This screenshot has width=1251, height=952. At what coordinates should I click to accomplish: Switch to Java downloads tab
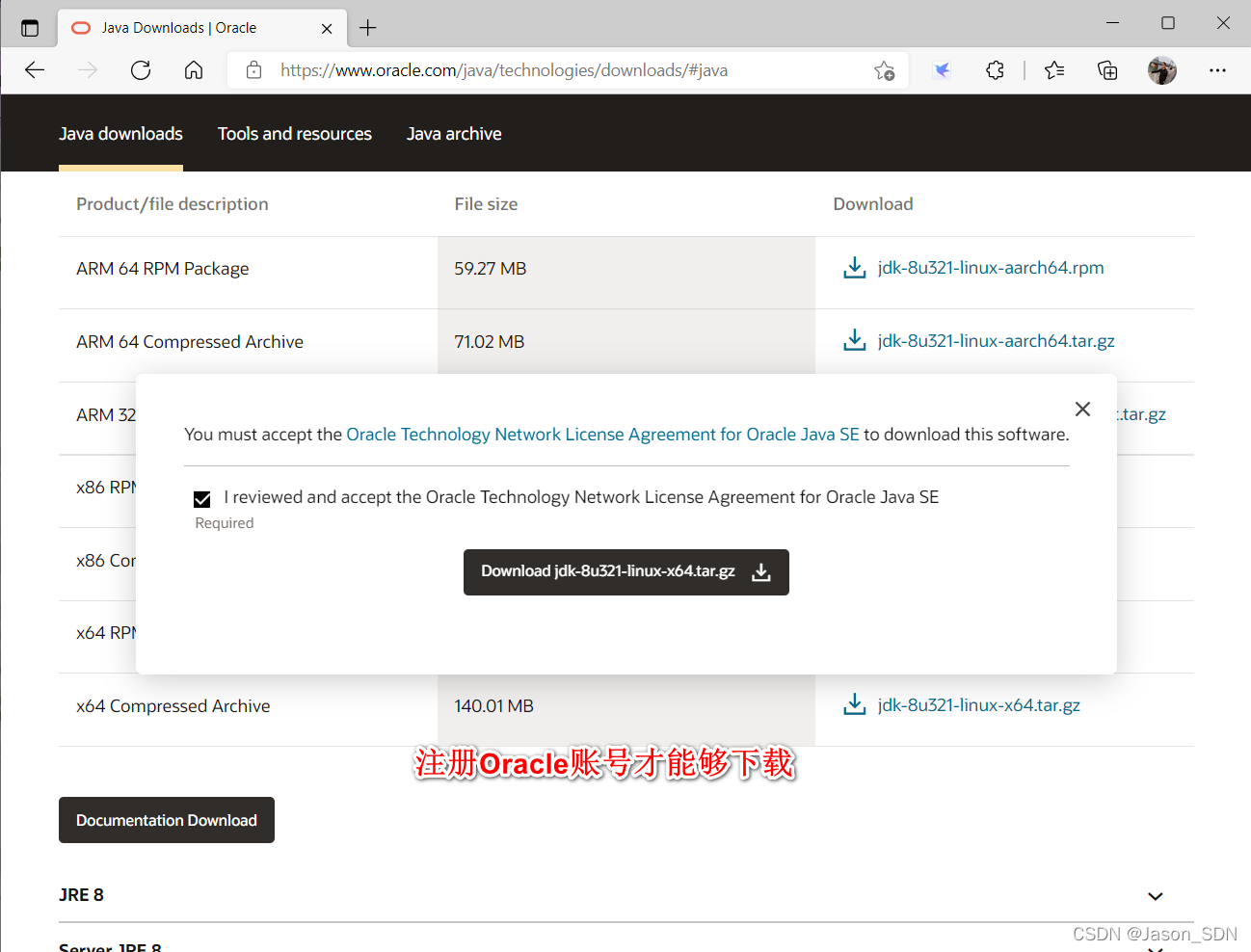tap(120, 134)
